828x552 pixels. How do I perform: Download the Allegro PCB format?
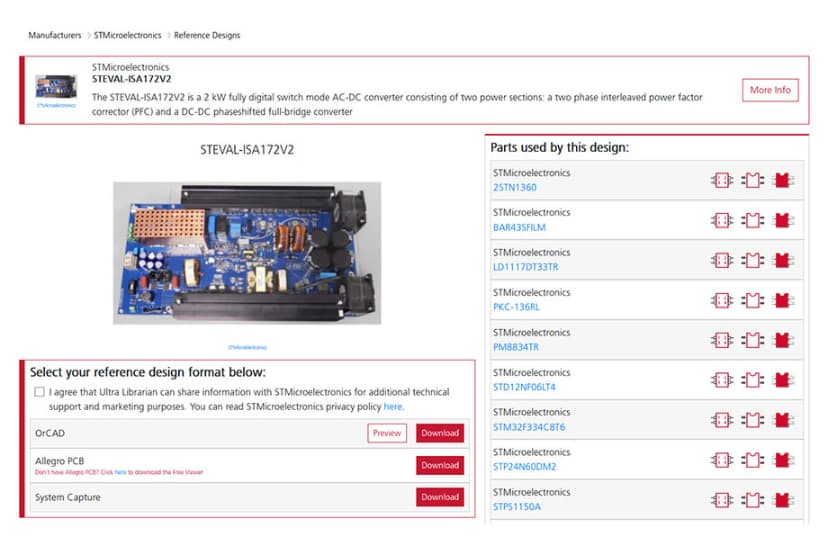coord(439,465)
